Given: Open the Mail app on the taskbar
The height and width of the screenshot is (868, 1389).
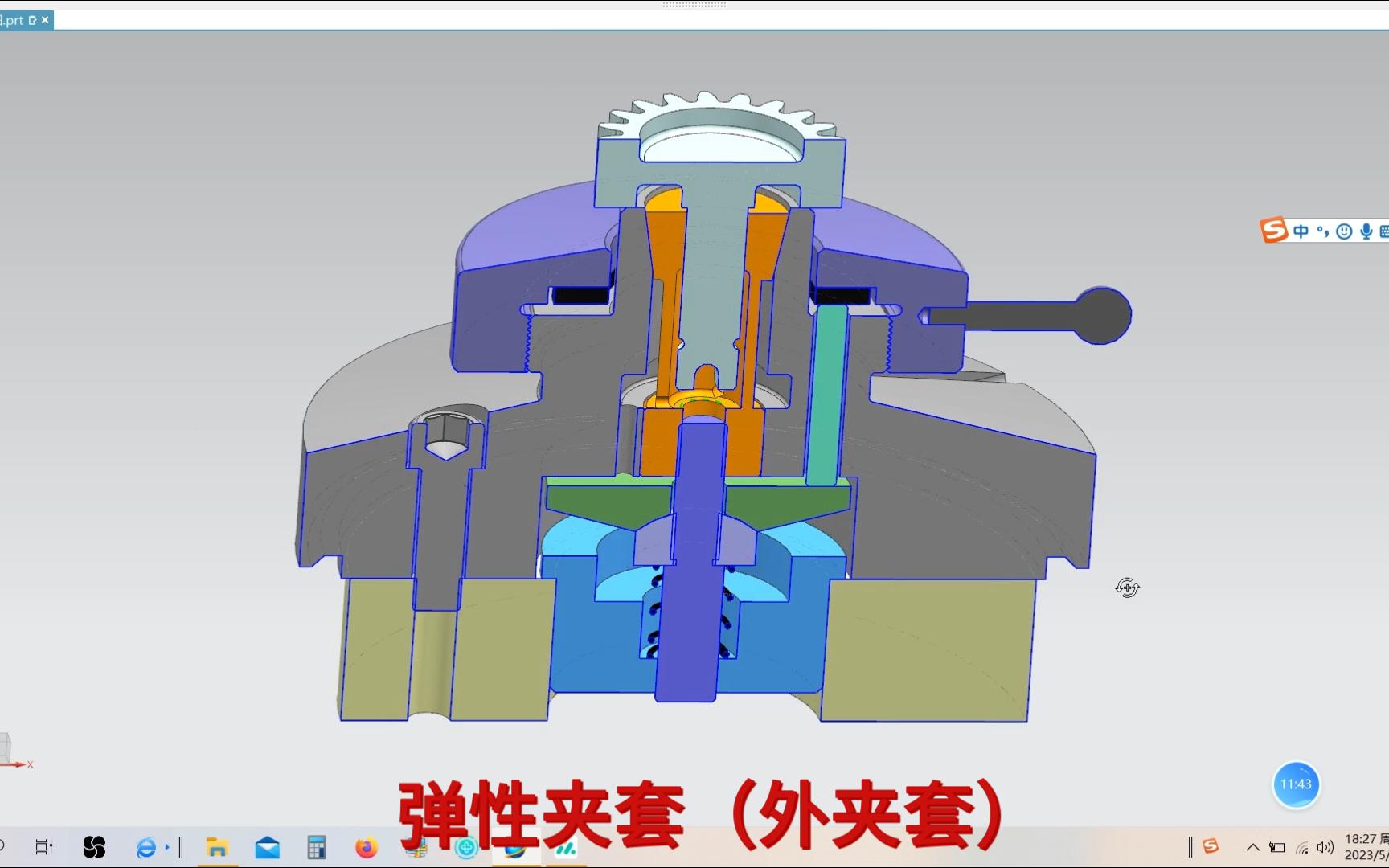Looking at the screenshot, I should click(x=267, y=847).
